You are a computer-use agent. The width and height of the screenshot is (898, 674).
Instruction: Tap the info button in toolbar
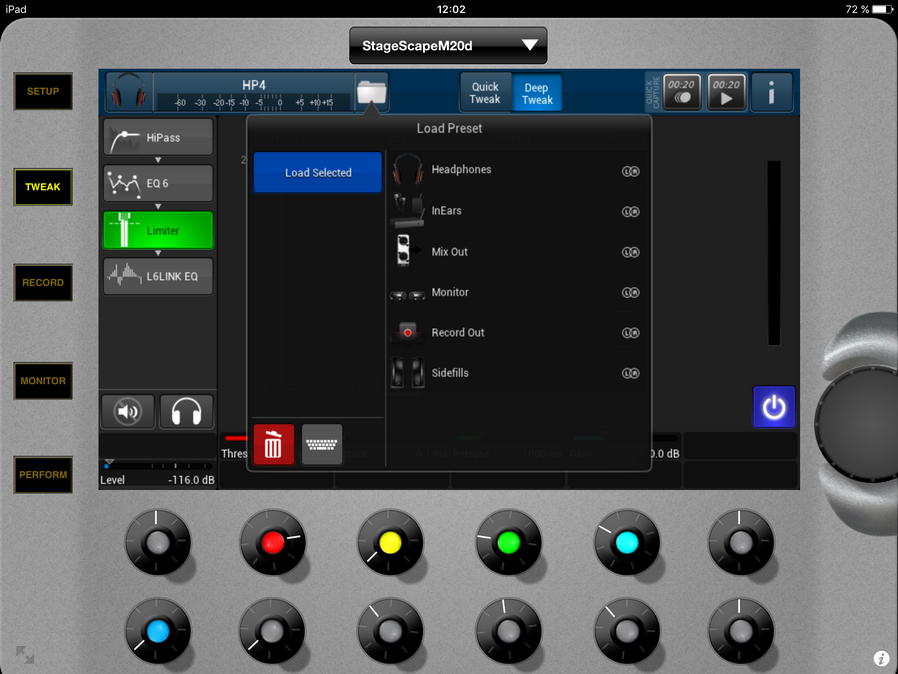pos(771,93)
